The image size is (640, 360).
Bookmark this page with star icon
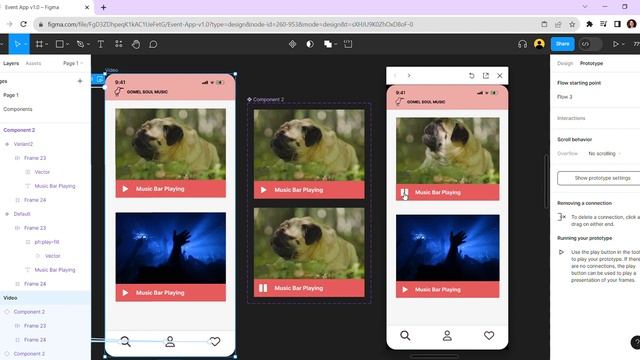click(x=572, y=24)
